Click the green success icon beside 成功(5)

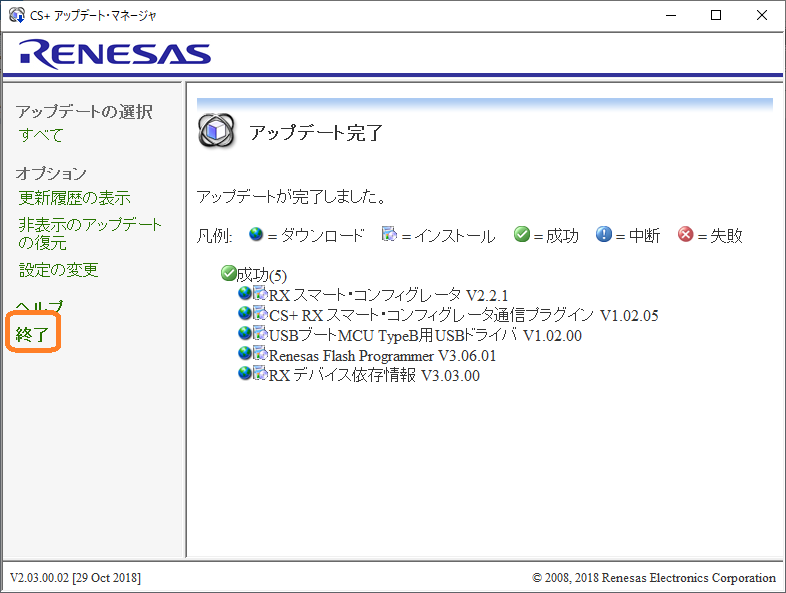coord(228,273)
